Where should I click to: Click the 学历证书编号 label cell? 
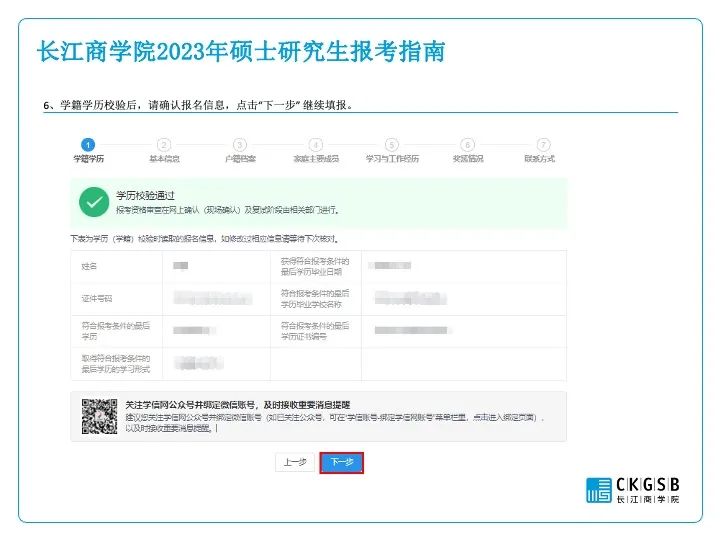pyautogui.click(x=315, y=331)
